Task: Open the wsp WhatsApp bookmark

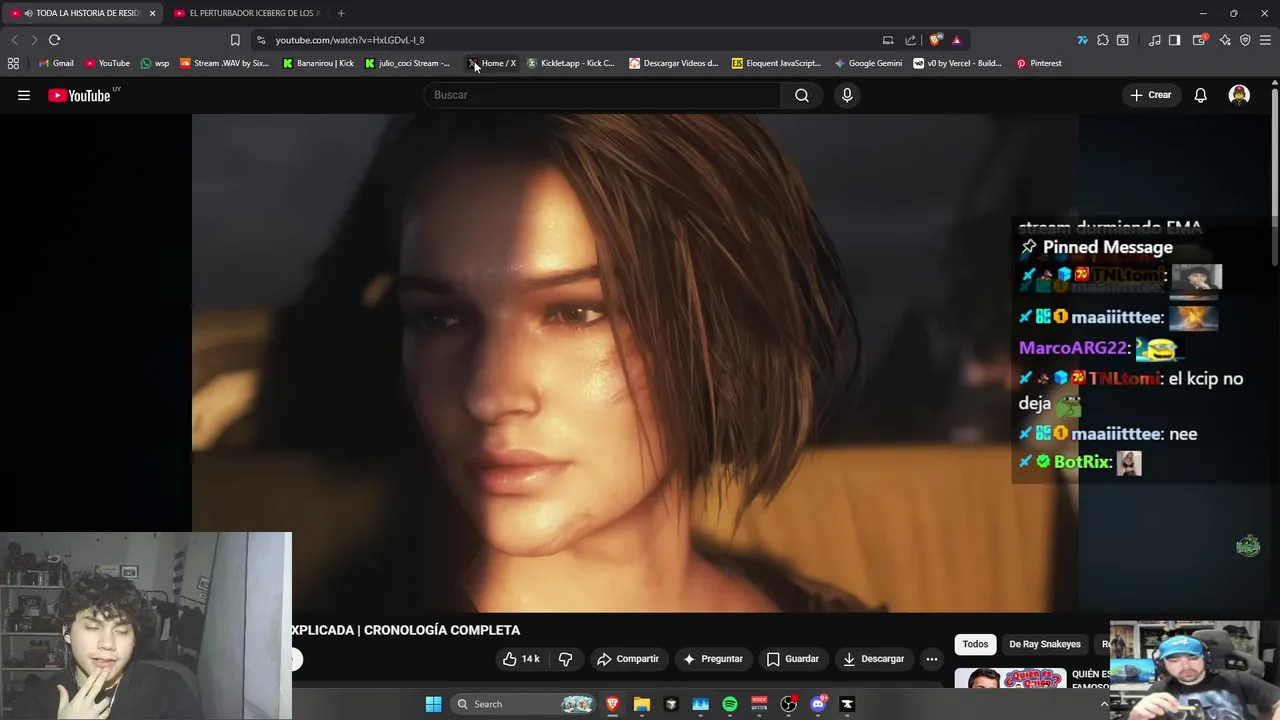Action: coord(155,63)
